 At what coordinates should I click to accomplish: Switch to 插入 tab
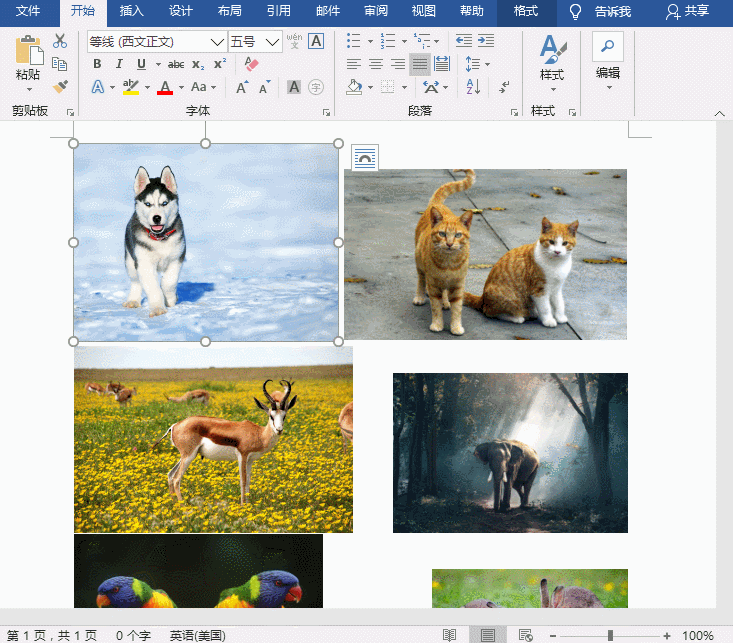(x=132, y=11)
